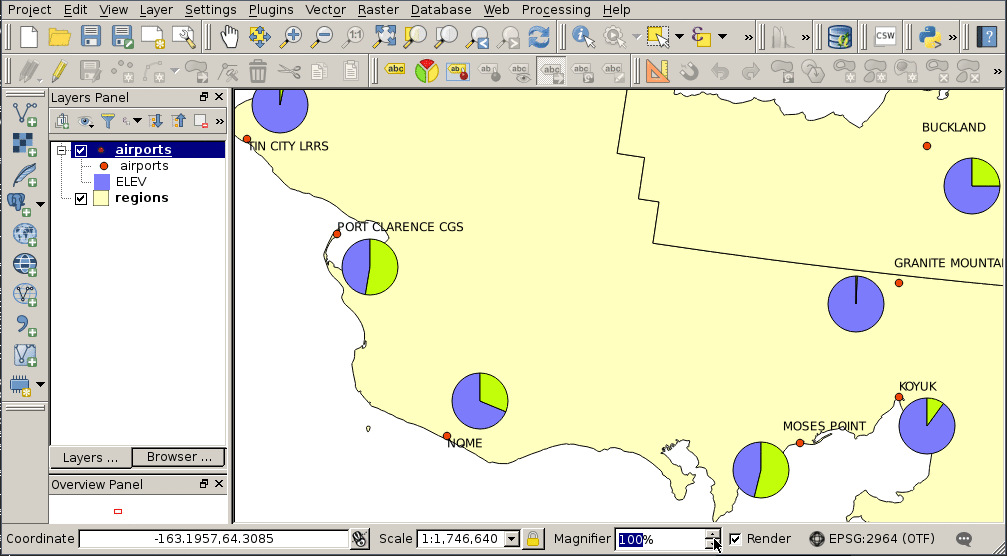Select the Pan Map hand tool

tap(229, 38)
